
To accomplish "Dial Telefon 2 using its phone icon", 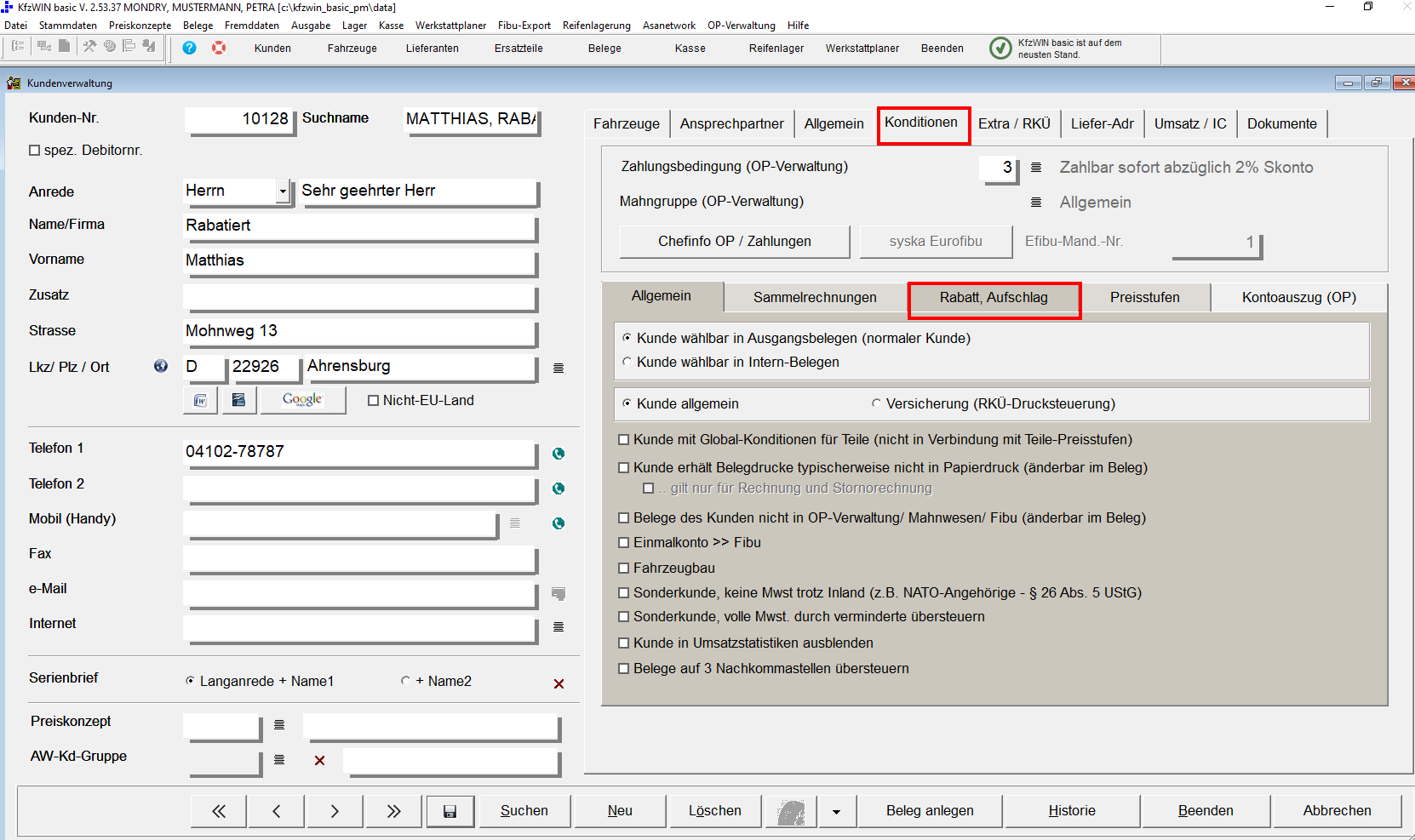I will click(x=559, y=489).
